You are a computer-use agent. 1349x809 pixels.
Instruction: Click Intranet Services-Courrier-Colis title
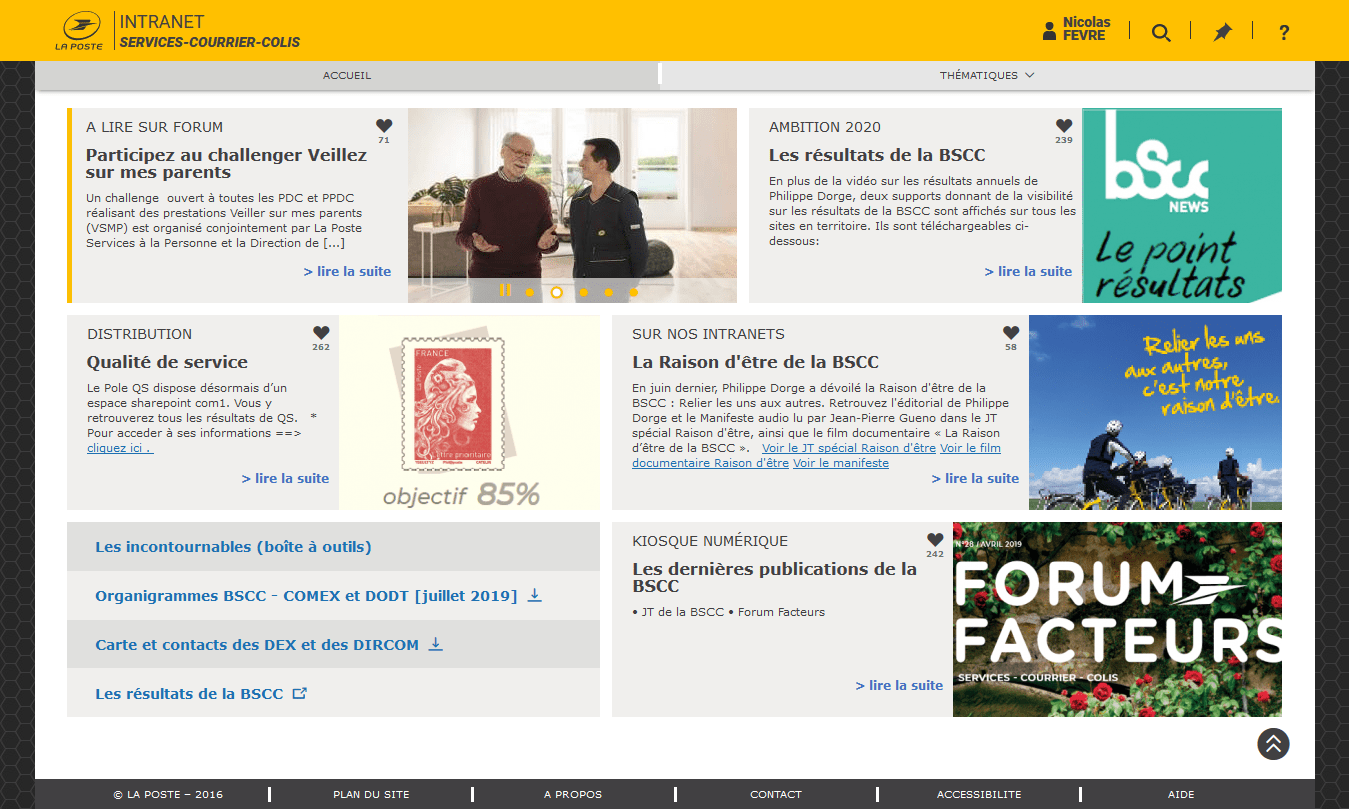(210, 31)
